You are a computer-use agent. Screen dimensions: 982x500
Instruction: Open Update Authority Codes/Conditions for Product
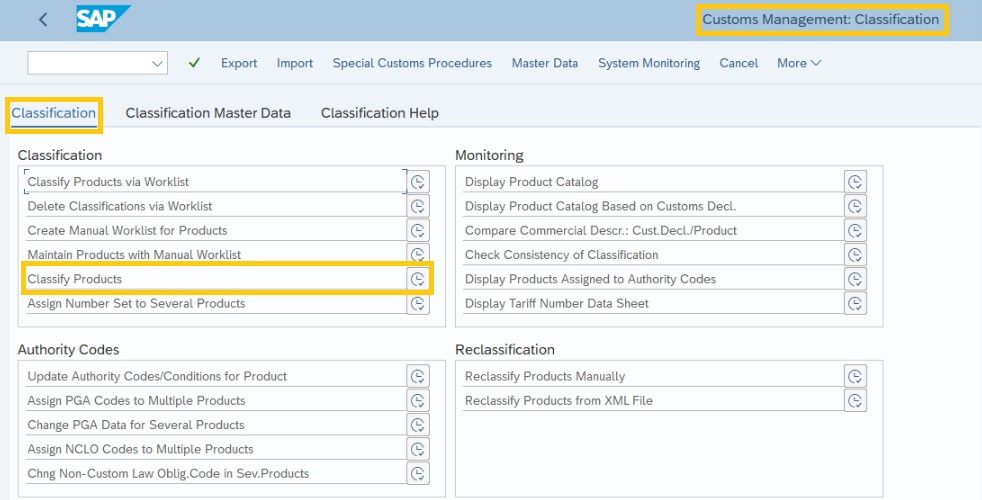click(215, 376)
